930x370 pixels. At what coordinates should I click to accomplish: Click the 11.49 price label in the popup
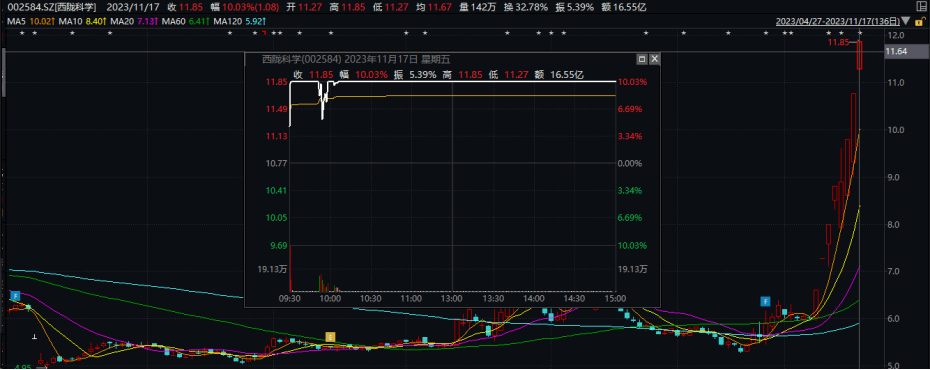[276, 109]
